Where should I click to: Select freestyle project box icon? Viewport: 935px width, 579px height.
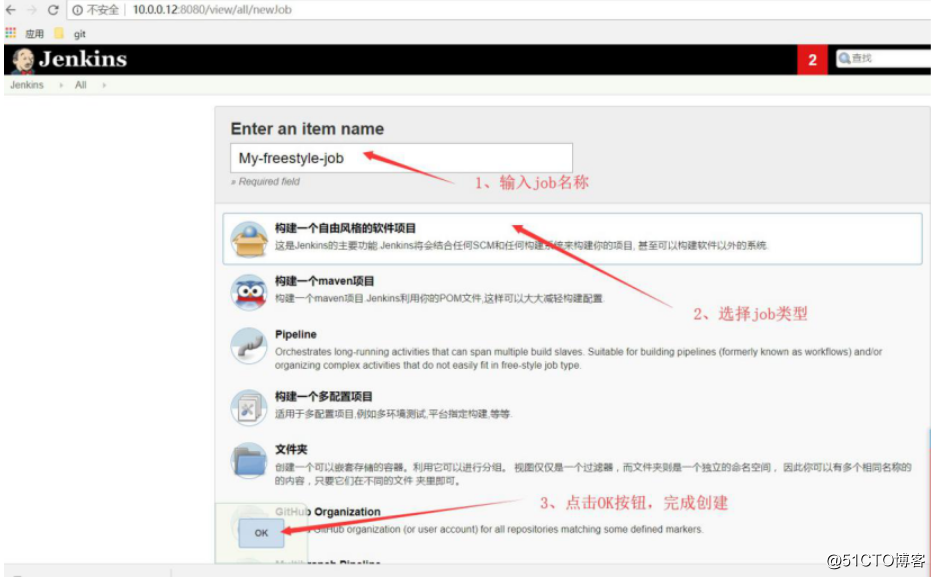pos(249,239)
